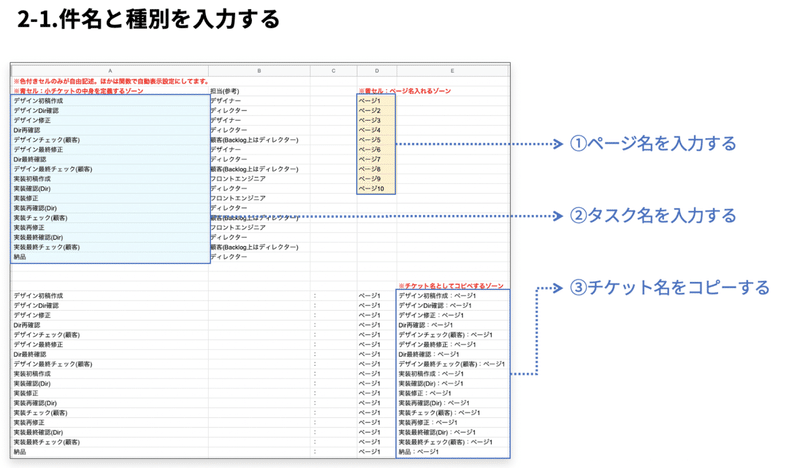
Task: Click ticket cell デザイン修正：ページ1
Action: click(x=453, y=315)
